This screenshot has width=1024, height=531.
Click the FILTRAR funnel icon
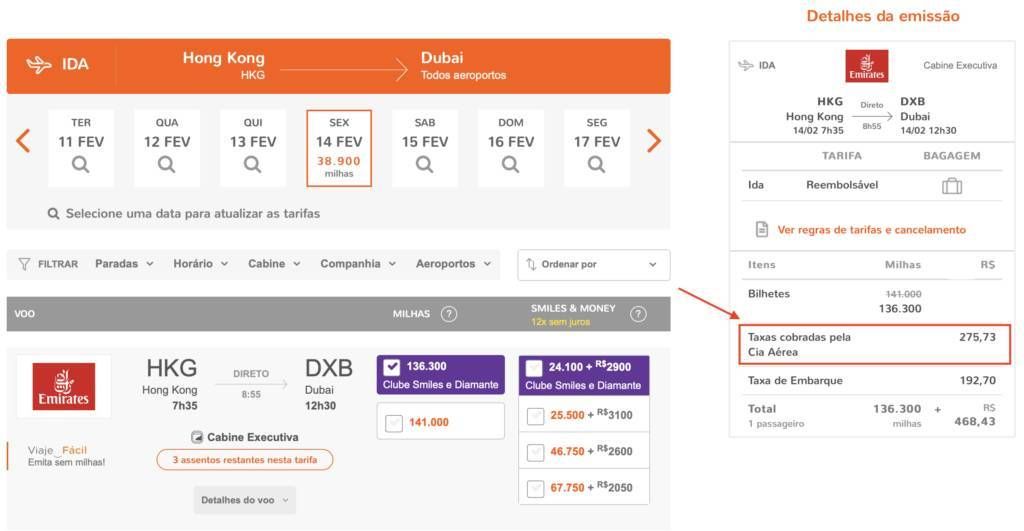(24, 264)
